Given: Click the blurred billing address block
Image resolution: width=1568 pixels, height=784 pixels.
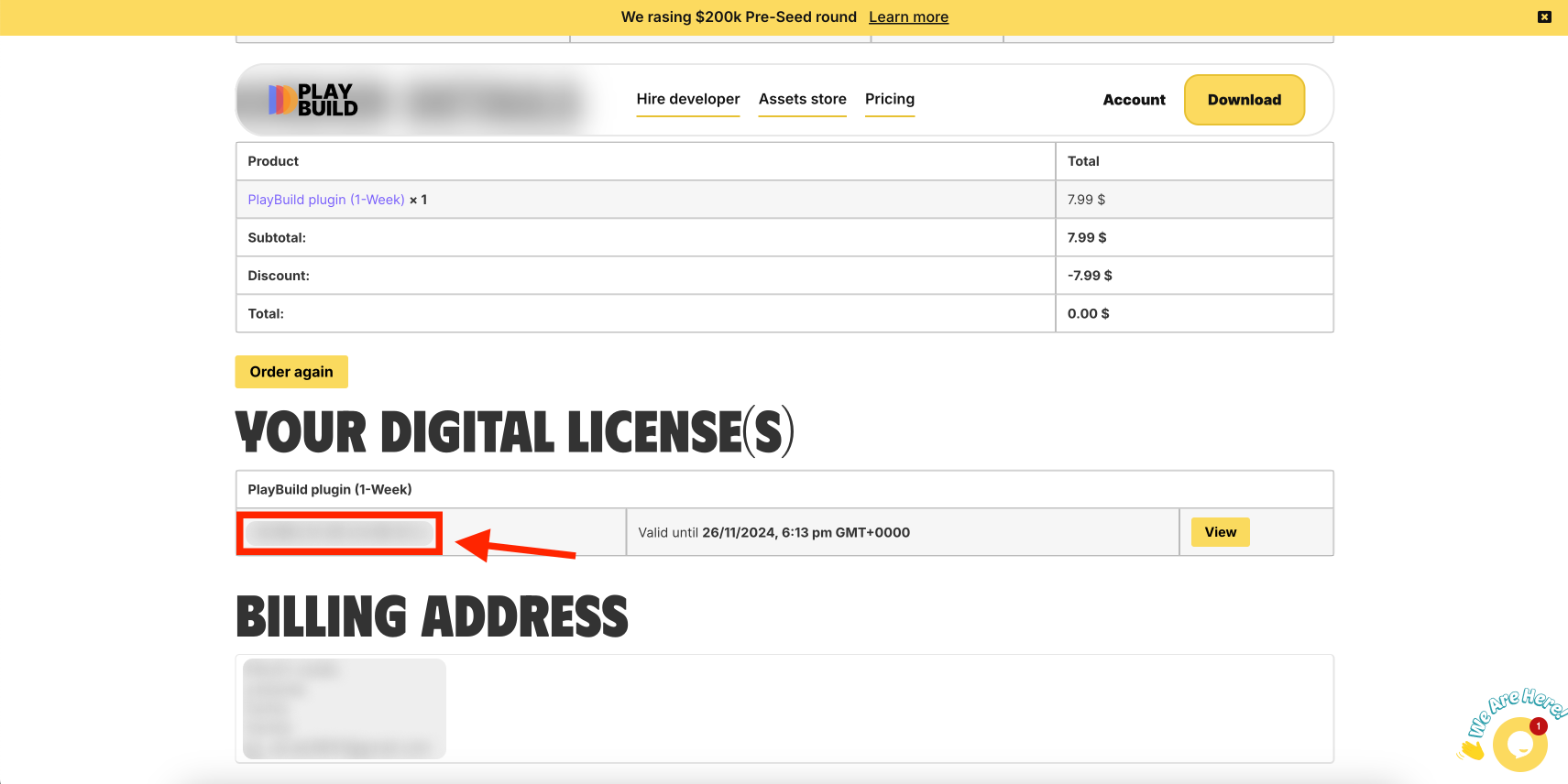Looking at the screenshot, I should coord(345,708).
